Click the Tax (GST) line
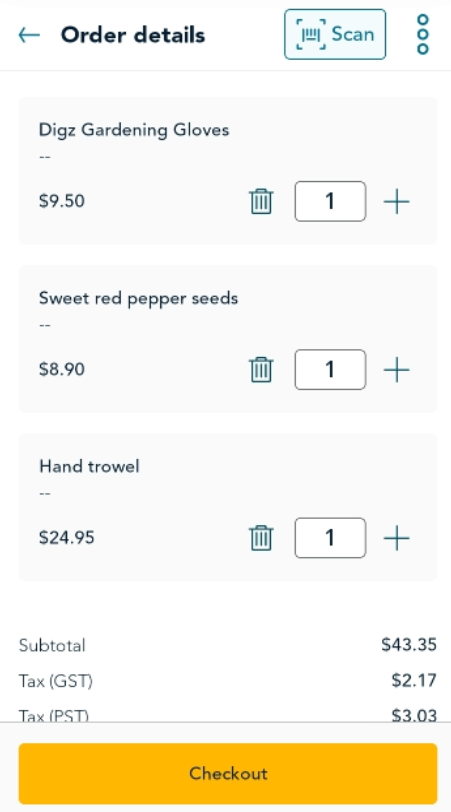 click(x=228, y=680)
